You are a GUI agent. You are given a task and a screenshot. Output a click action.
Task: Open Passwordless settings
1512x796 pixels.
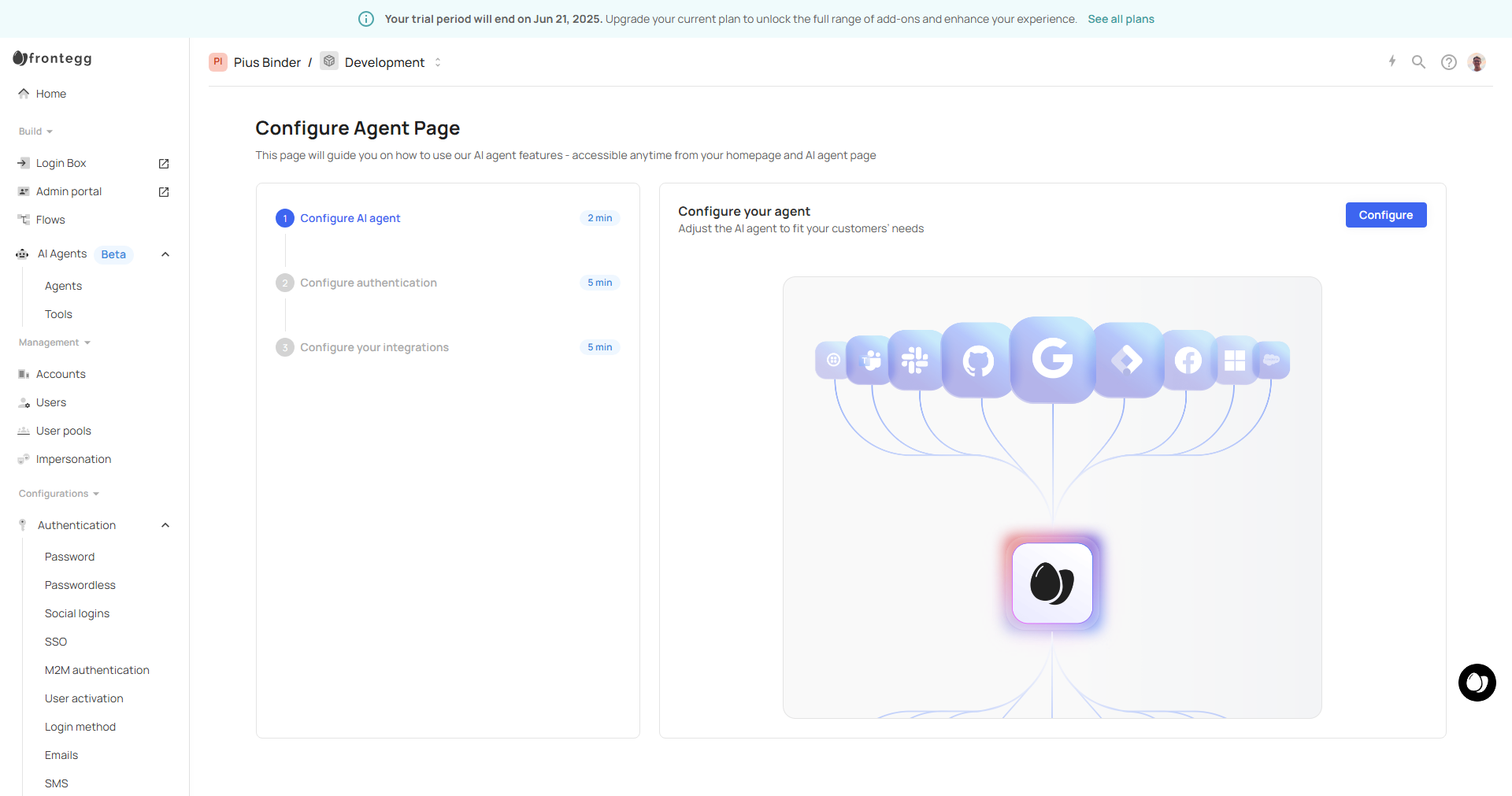coord(80,585)
